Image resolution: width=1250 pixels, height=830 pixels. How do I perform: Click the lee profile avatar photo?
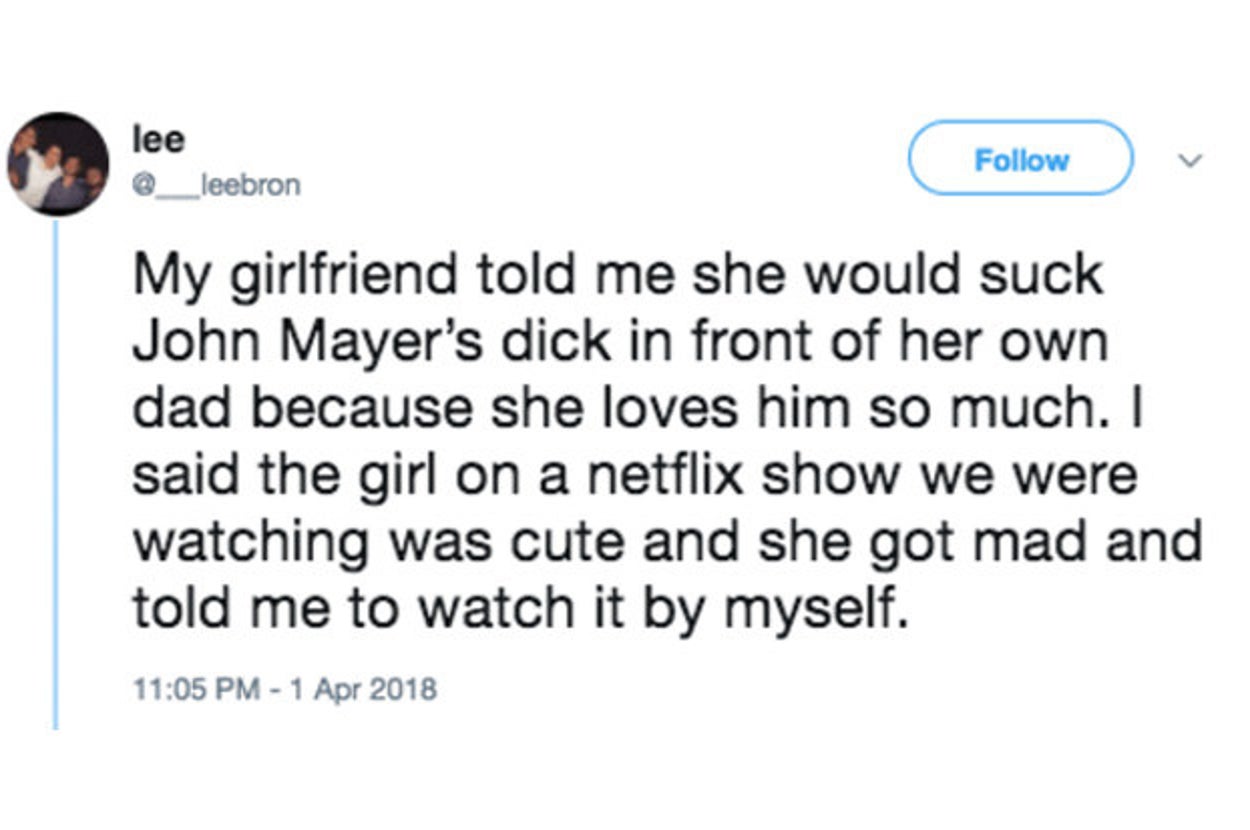click(57, 164)
